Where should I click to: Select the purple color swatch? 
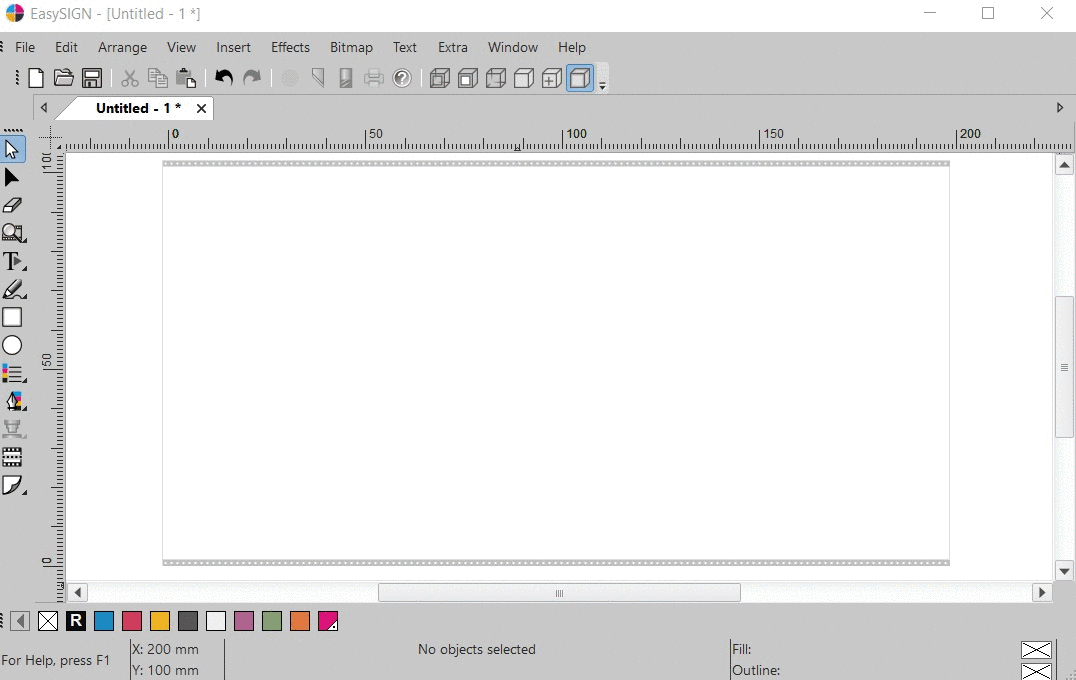point(244,621)
